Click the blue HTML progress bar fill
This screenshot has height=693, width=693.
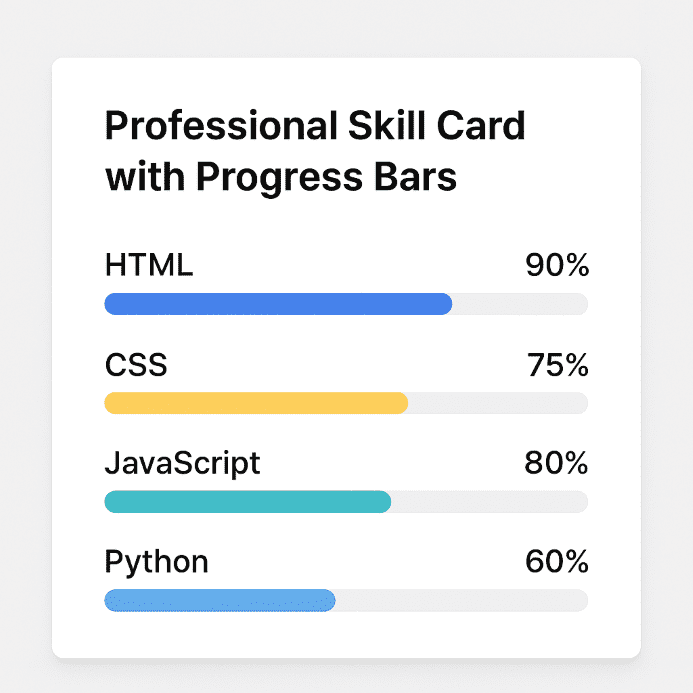click(278, 304)
